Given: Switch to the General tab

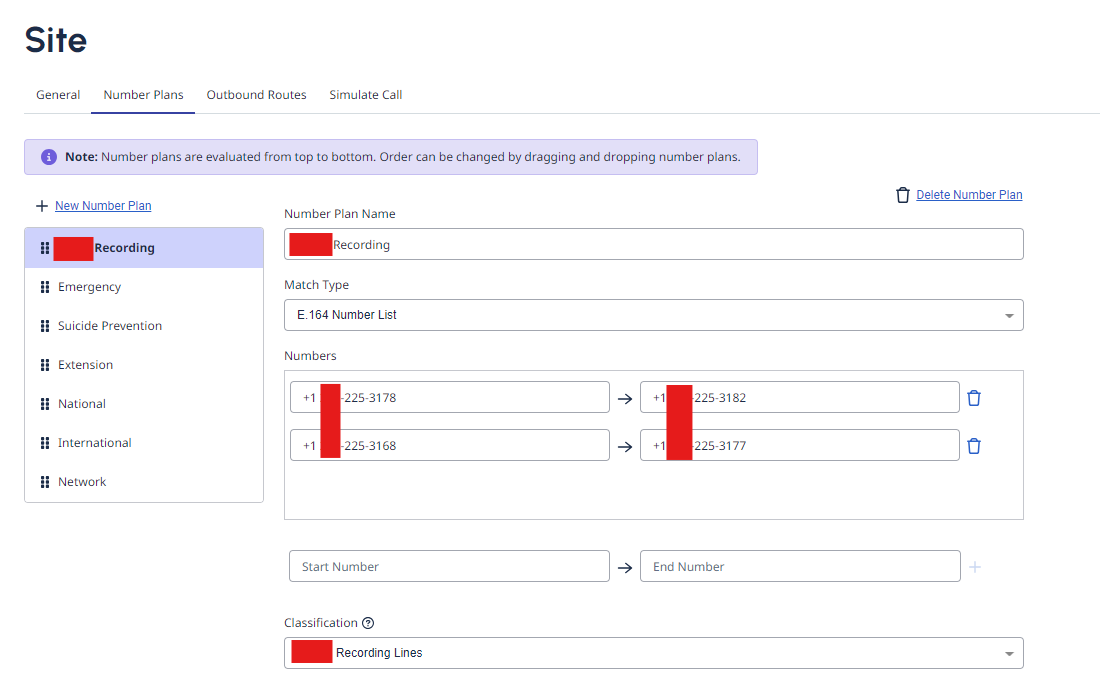Looking at the screenshot, I should point(58,95).
